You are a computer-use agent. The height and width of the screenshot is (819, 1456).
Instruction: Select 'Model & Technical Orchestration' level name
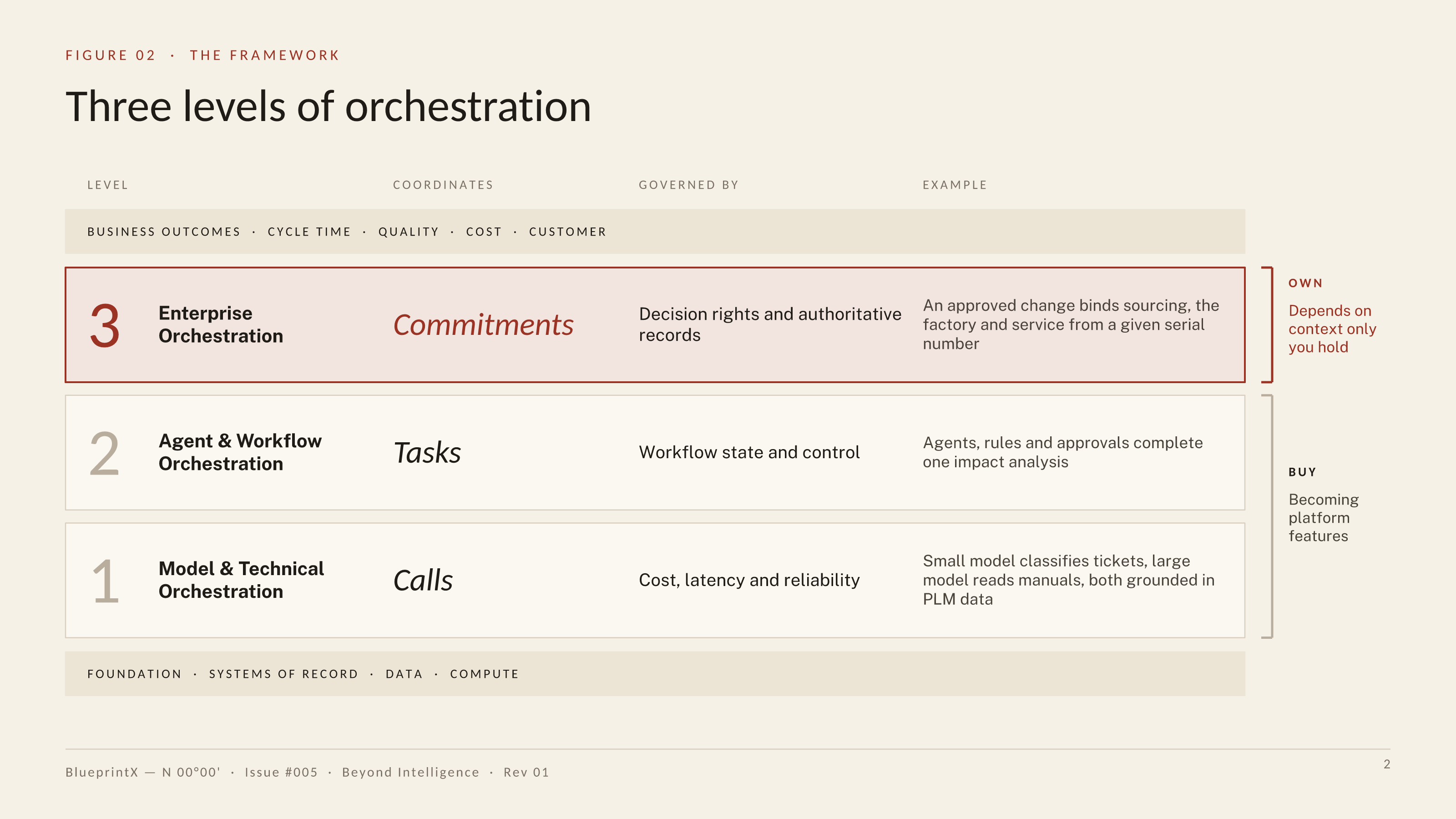coord(241,580)
